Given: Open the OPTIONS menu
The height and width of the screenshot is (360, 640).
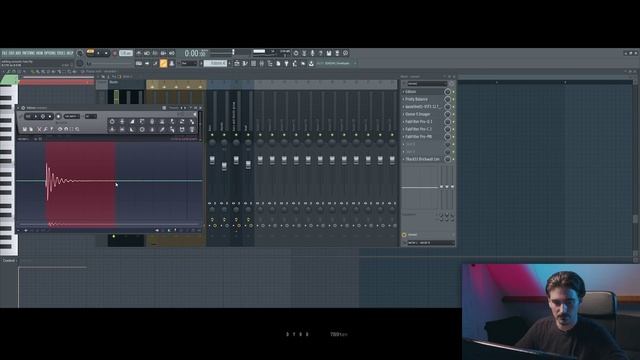Looking at the screenshot, I should [50, 53].
